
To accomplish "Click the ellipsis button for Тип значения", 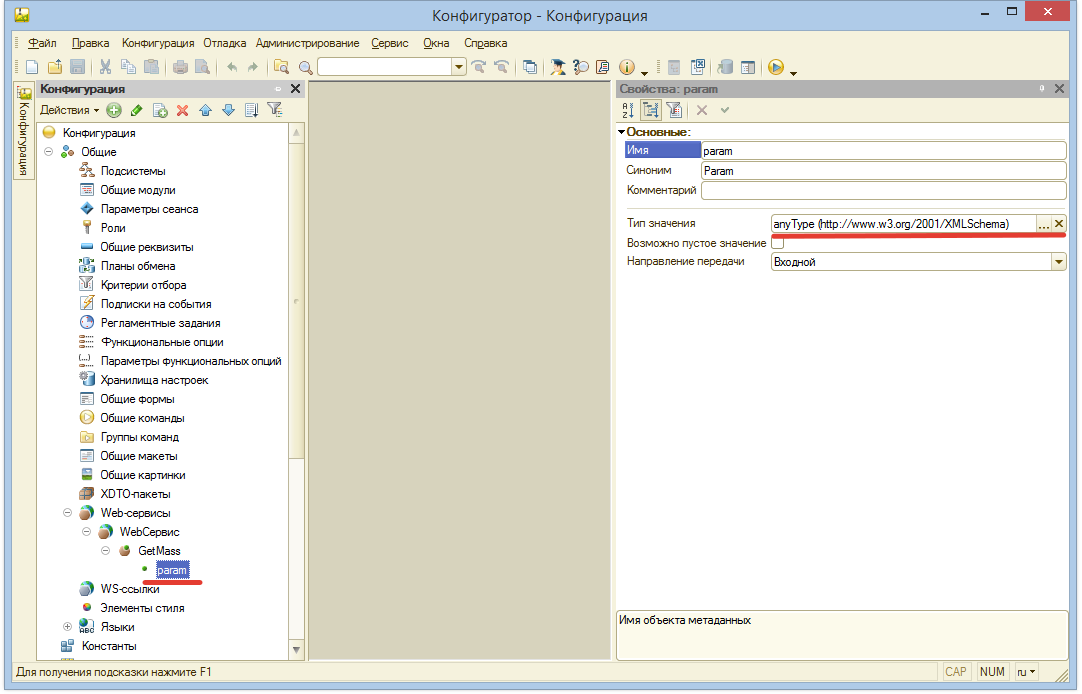I will click(1043, 224).
